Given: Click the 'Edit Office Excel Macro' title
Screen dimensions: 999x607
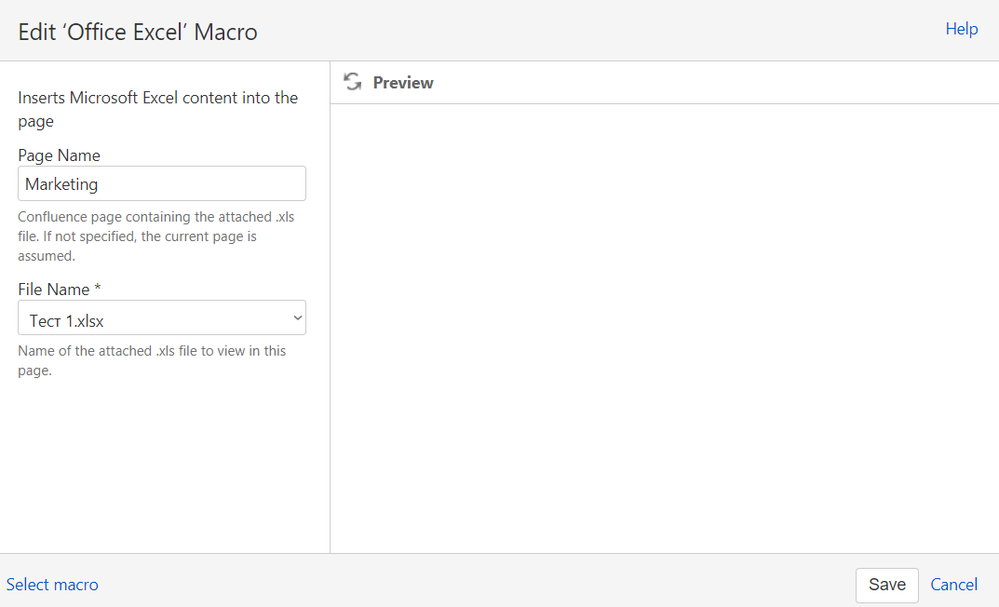Looking at the screenshot, I should click(x=138, y=32).
